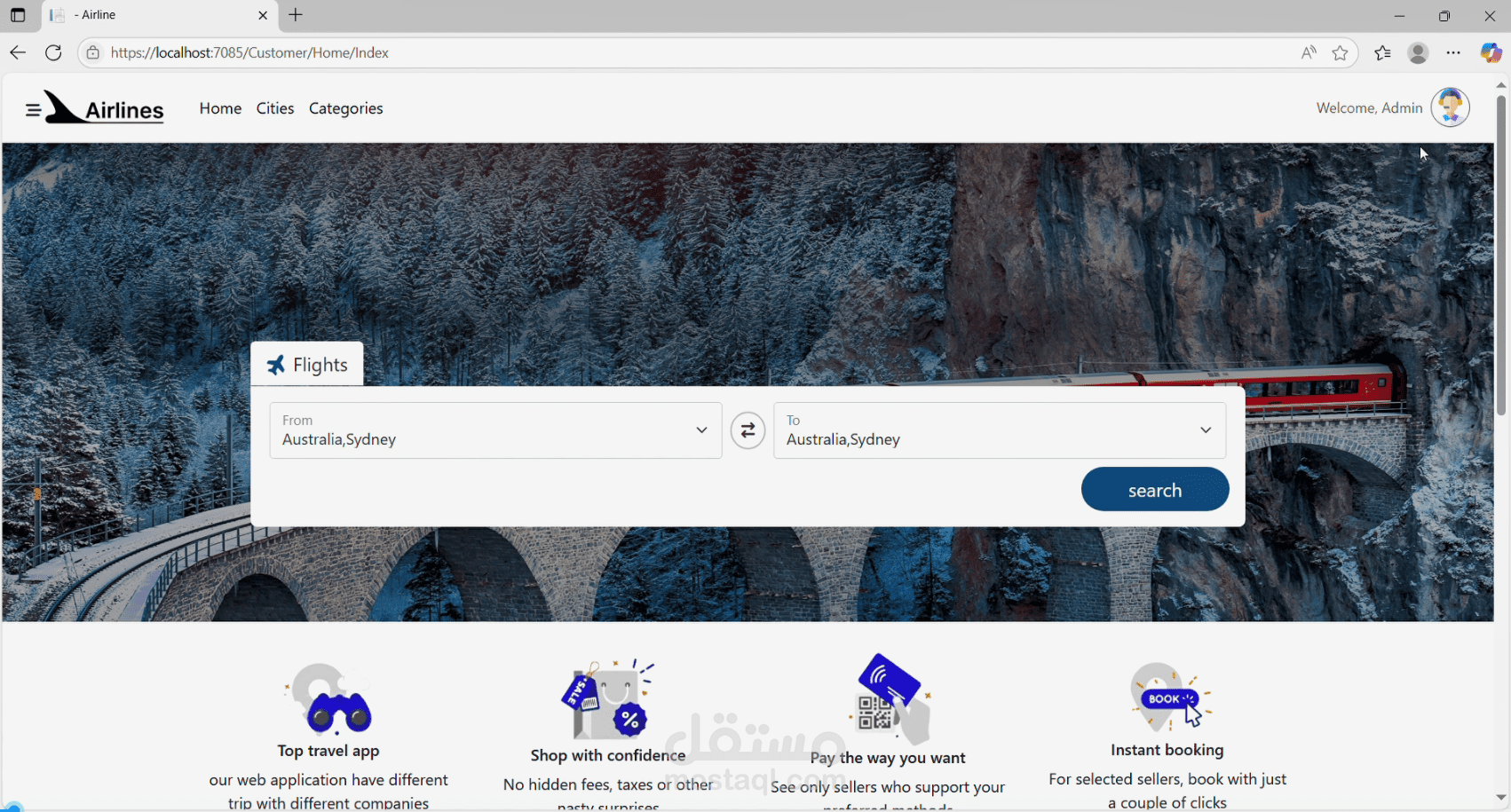Click the 'our web application' description text
Image resolution: width=1511 pixels, height=812 pixels.
[328, 791]
